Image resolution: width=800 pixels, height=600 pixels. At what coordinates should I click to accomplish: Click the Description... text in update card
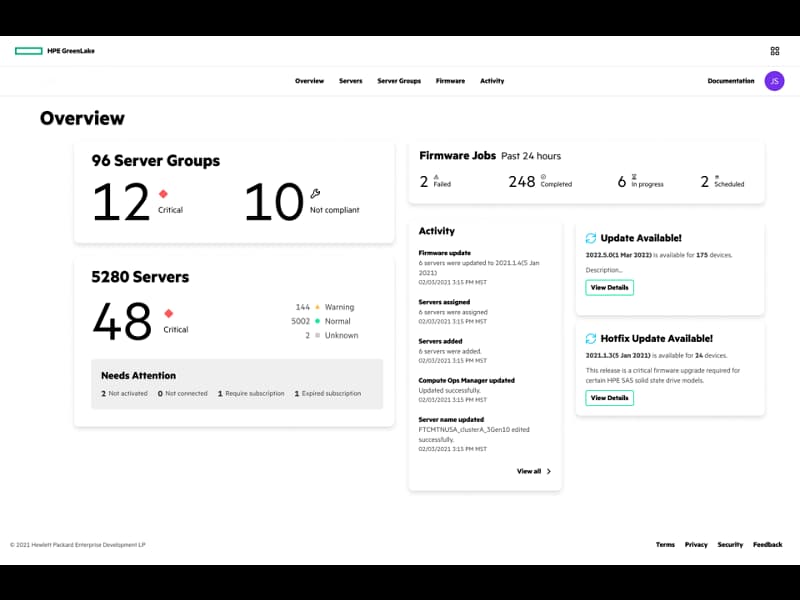click(x=604, y=270)
